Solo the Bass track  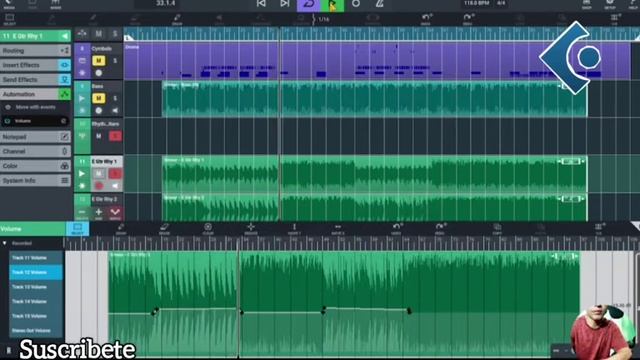(115, 98)
